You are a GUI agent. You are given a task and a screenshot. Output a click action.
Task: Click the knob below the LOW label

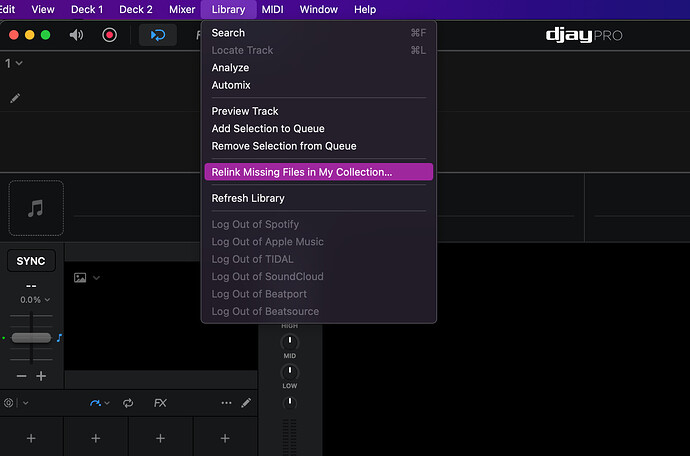[x=290, y=402]
